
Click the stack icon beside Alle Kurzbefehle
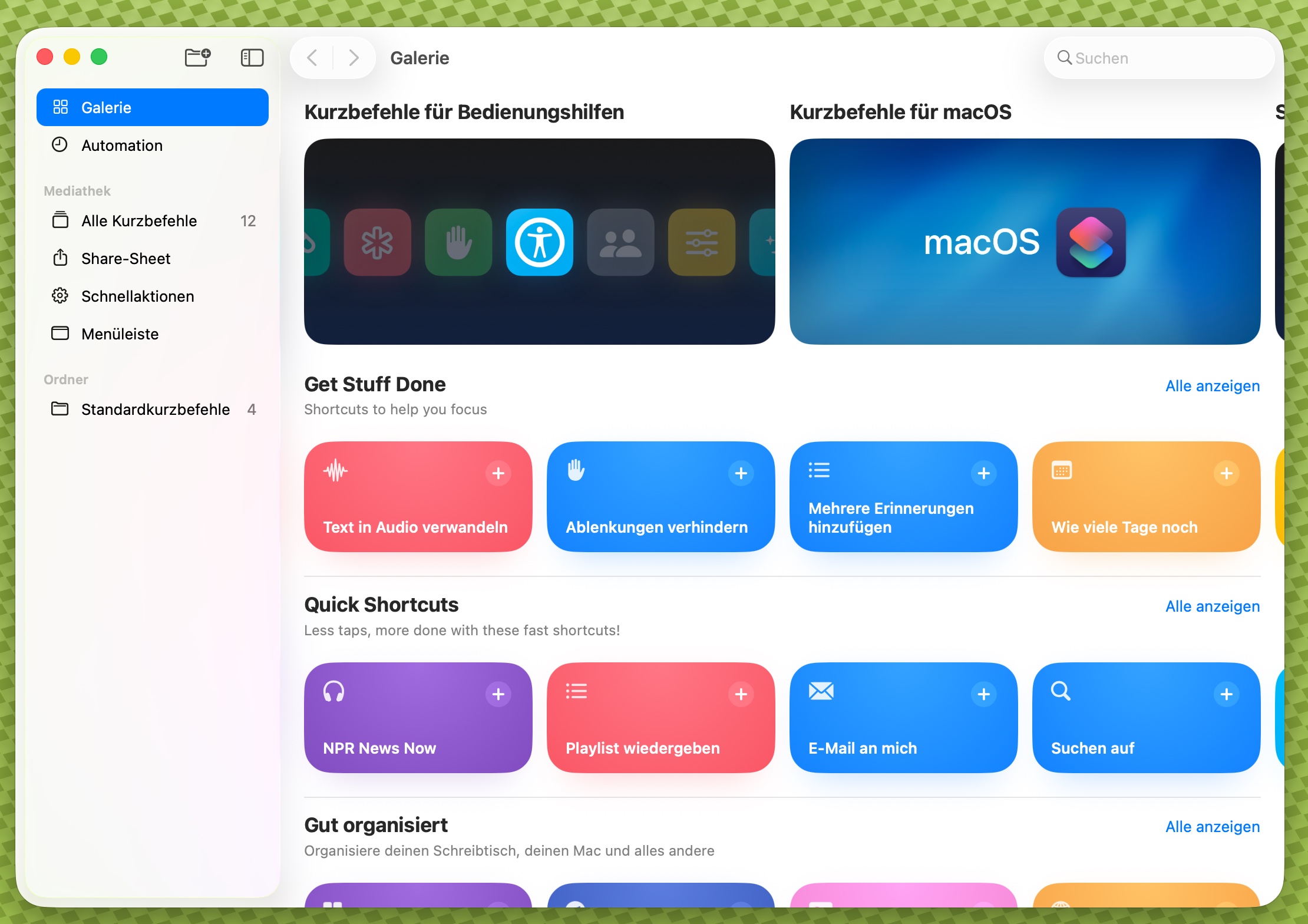(60, 220)
